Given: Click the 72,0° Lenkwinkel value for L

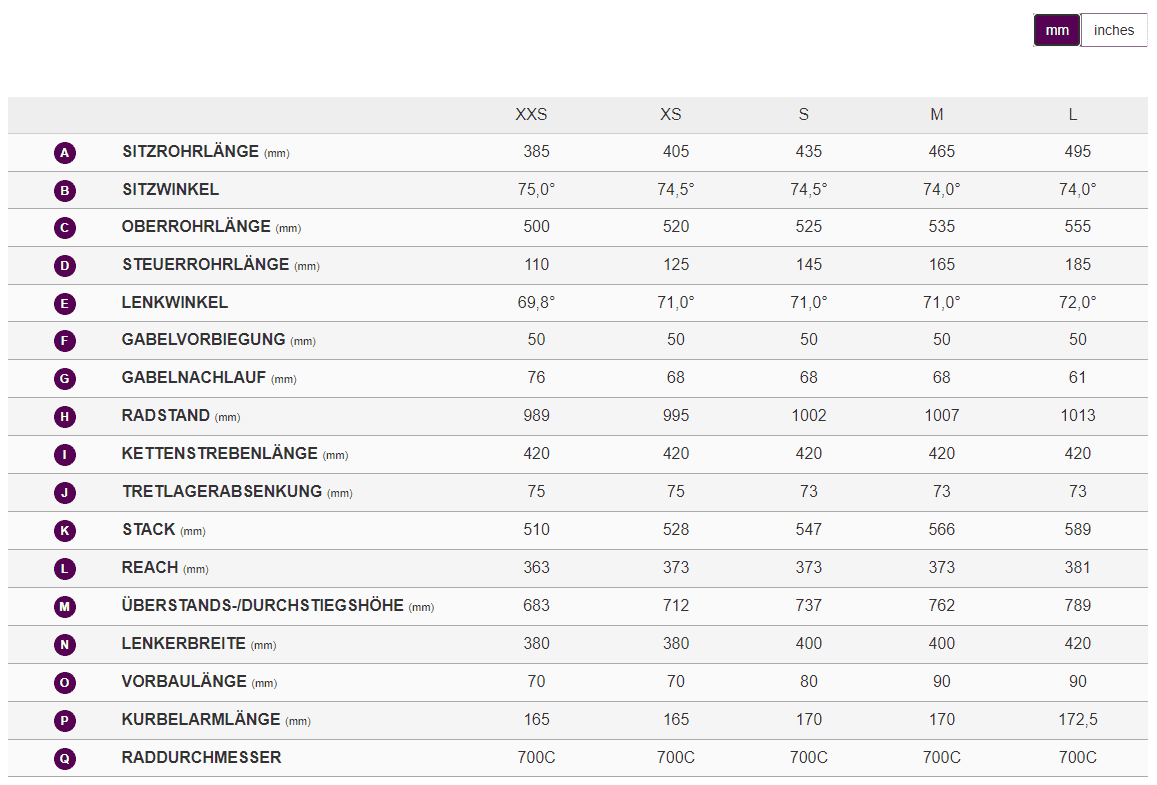Looking at the screenshot, I should 1077,302.
